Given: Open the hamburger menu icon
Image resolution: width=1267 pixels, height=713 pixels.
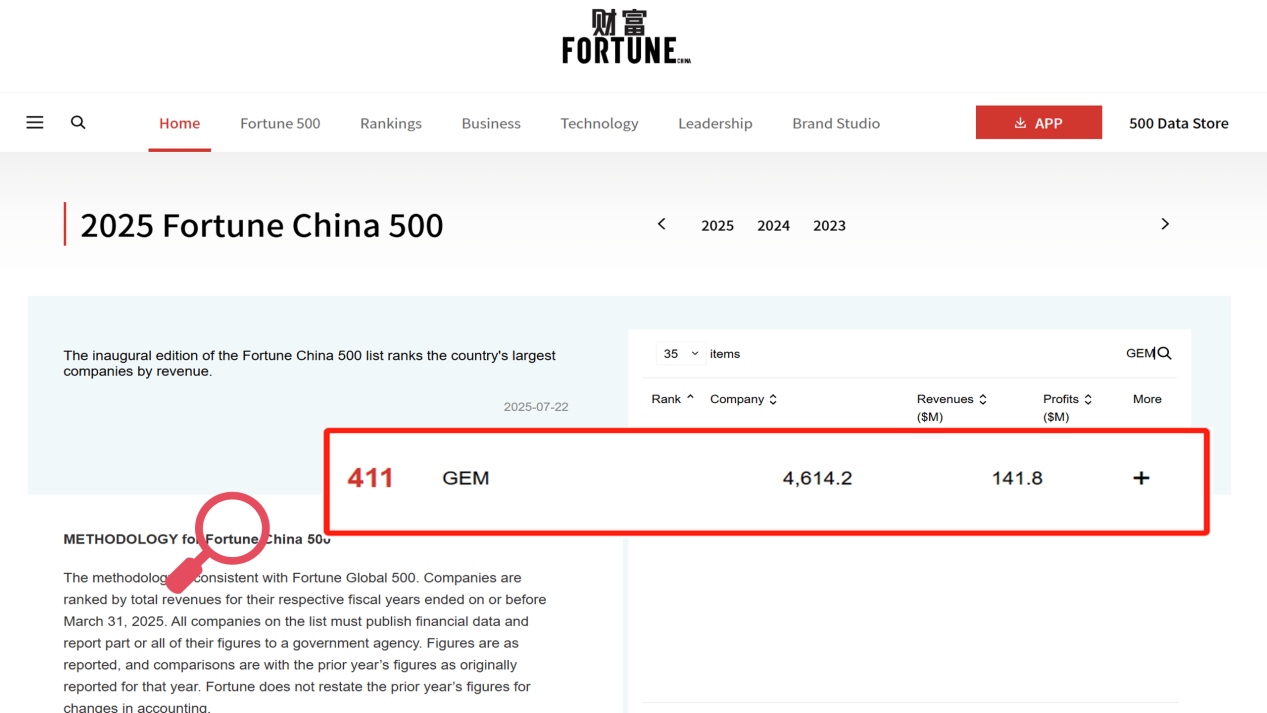Looking at the screenshot, I should [35, 122].
